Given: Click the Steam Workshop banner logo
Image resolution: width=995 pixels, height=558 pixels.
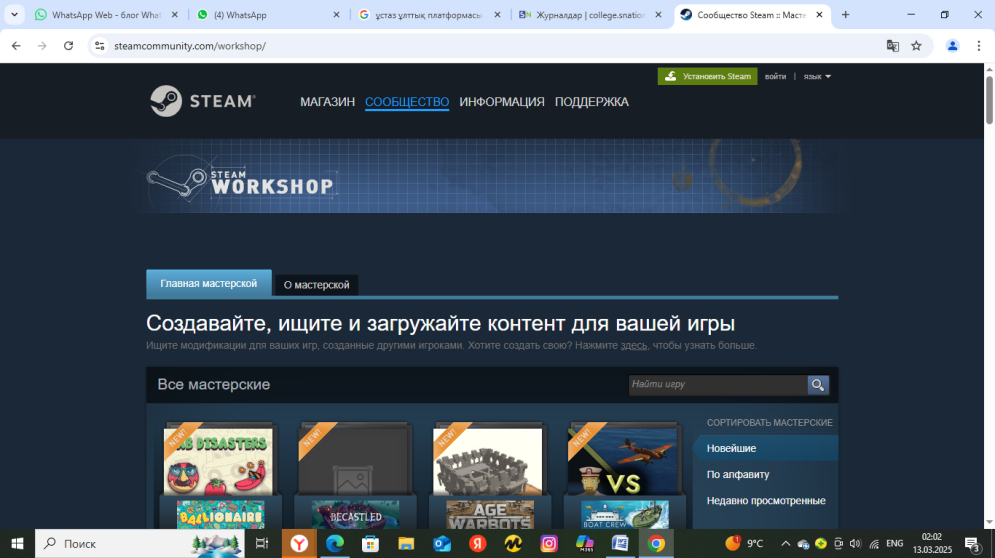Looking at the screenshot, I should [241, 182].
